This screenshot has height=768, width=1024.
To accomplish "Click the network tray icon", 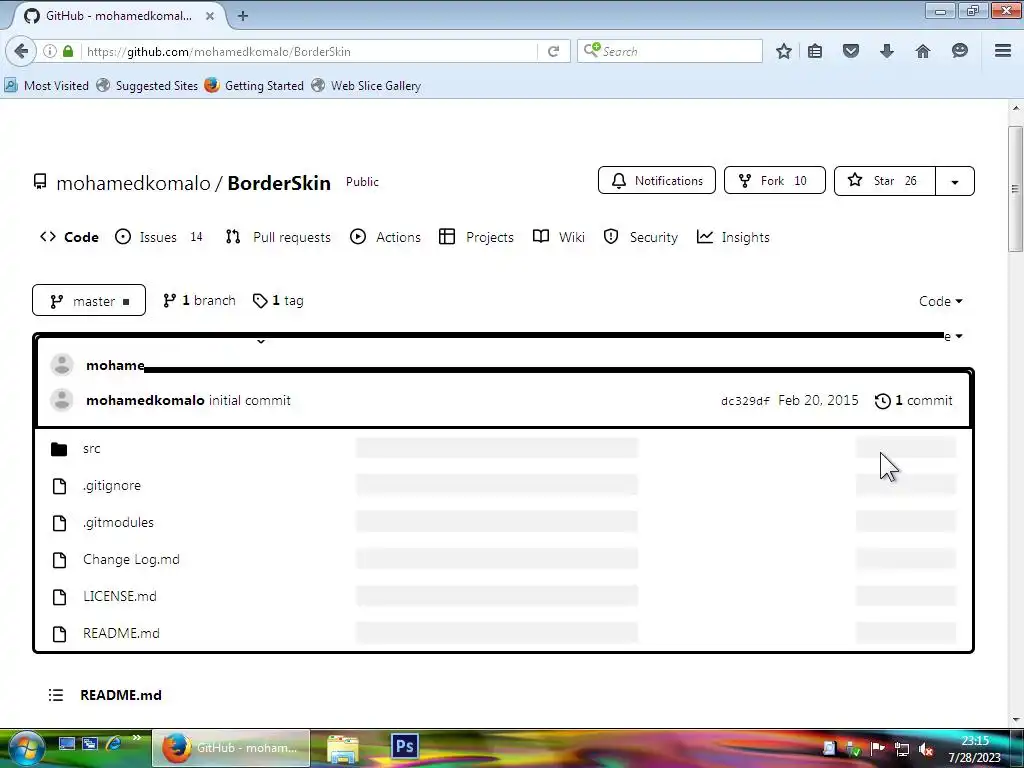I will (x=902, y=749).
